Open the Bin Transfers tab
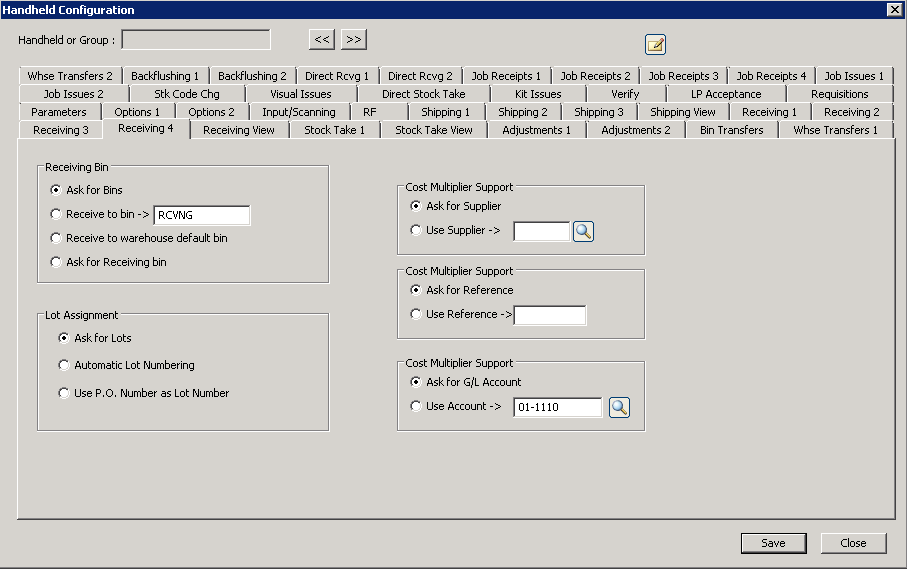This screenshot has height=569, width=907. pyautogui.click(x=731, y=130)
